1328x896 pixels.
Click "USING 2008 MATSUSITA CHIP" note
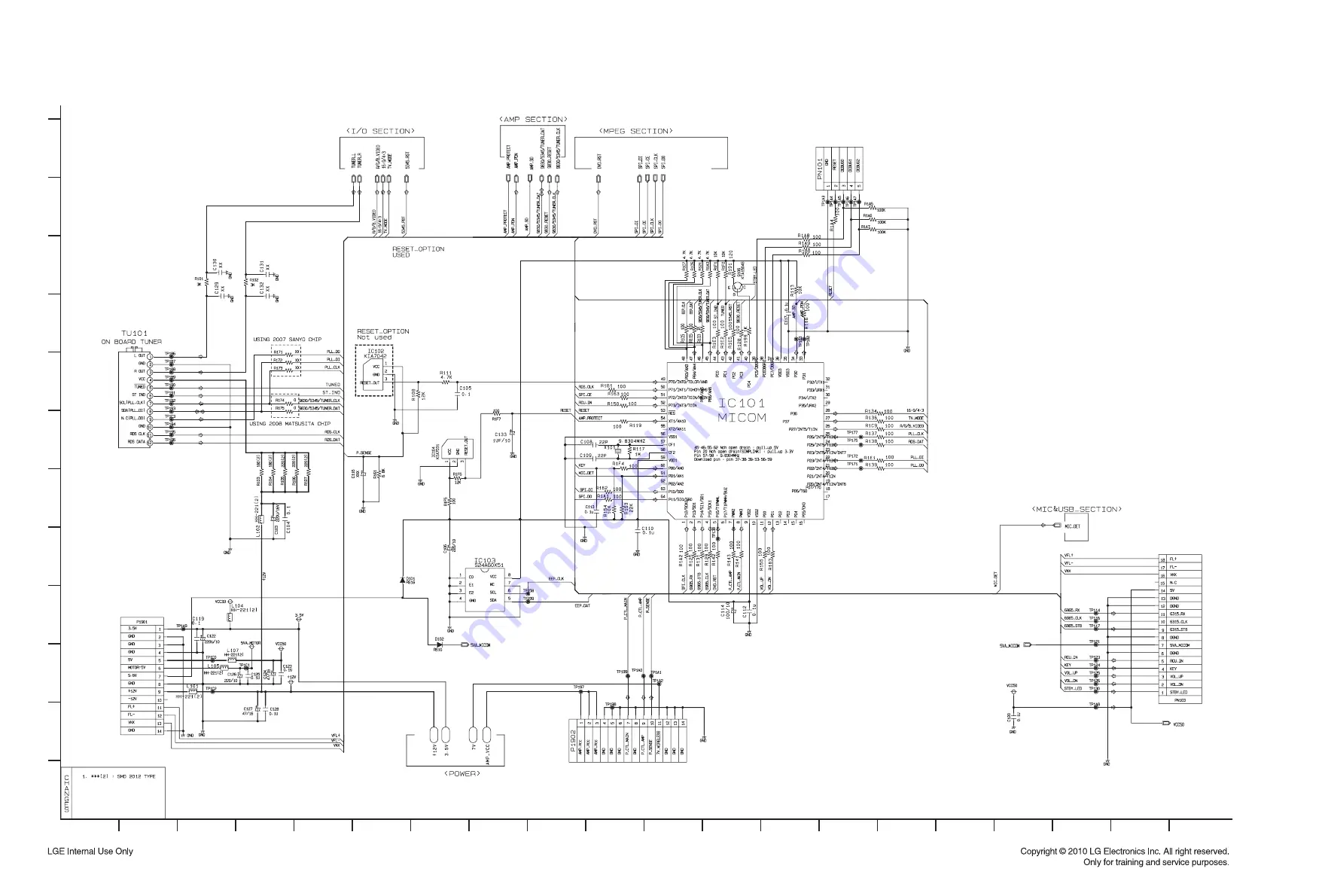pos(290,424)
